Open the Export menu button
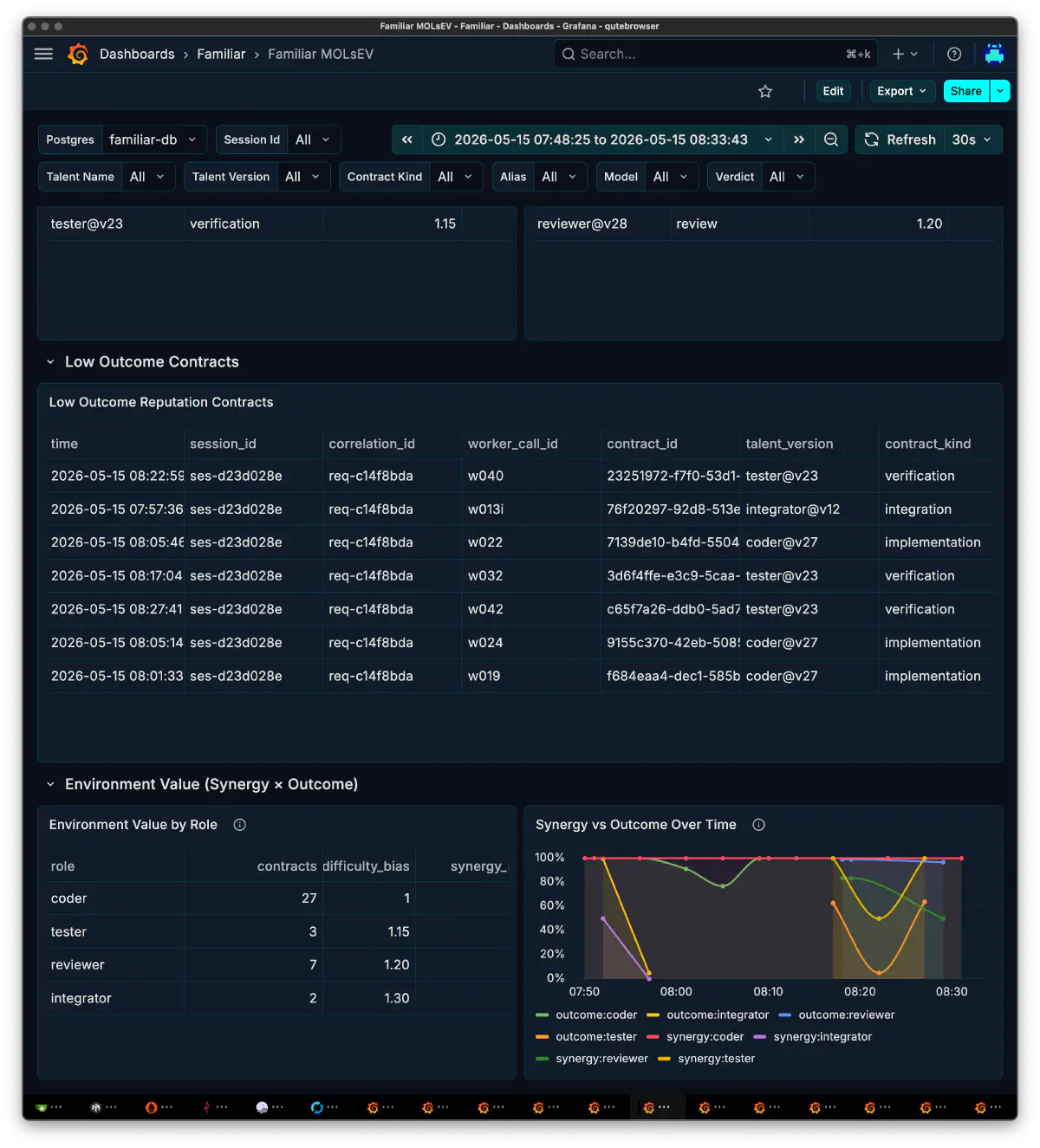The width and height of the screenshot is (1040, 1148). [x=901, y=91]
